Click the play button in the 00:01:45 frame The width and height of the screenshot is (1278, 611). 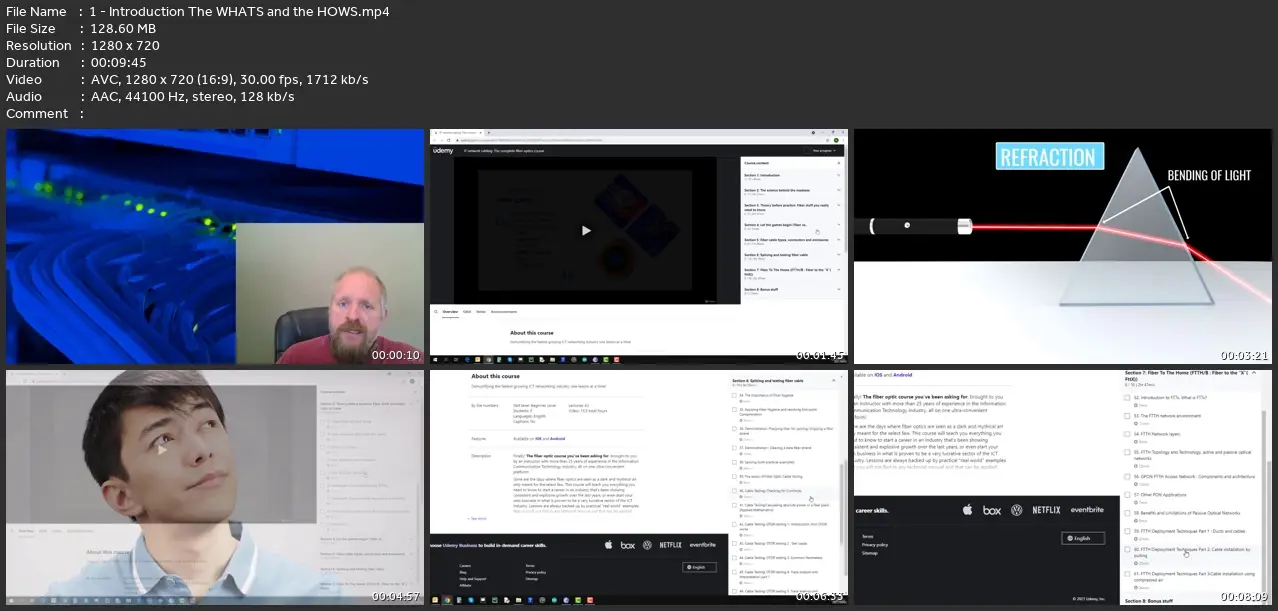pos(586,231)
